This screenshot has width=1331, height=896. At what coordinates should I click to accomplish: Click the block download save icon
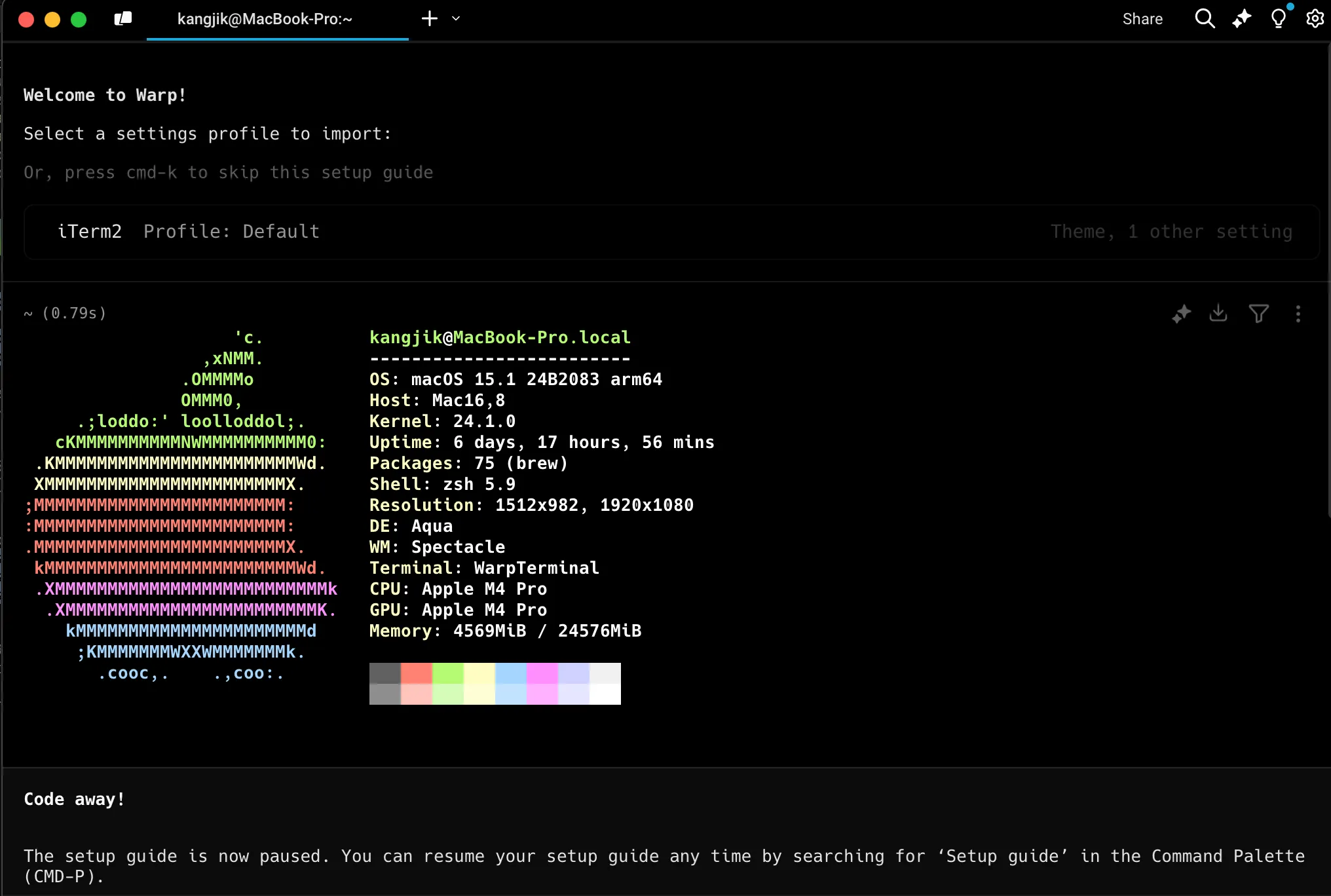pos(1218,314)
